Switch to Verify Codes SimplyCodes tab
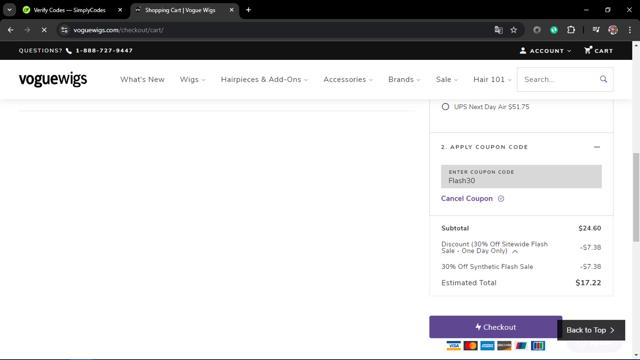 point(69,10)
